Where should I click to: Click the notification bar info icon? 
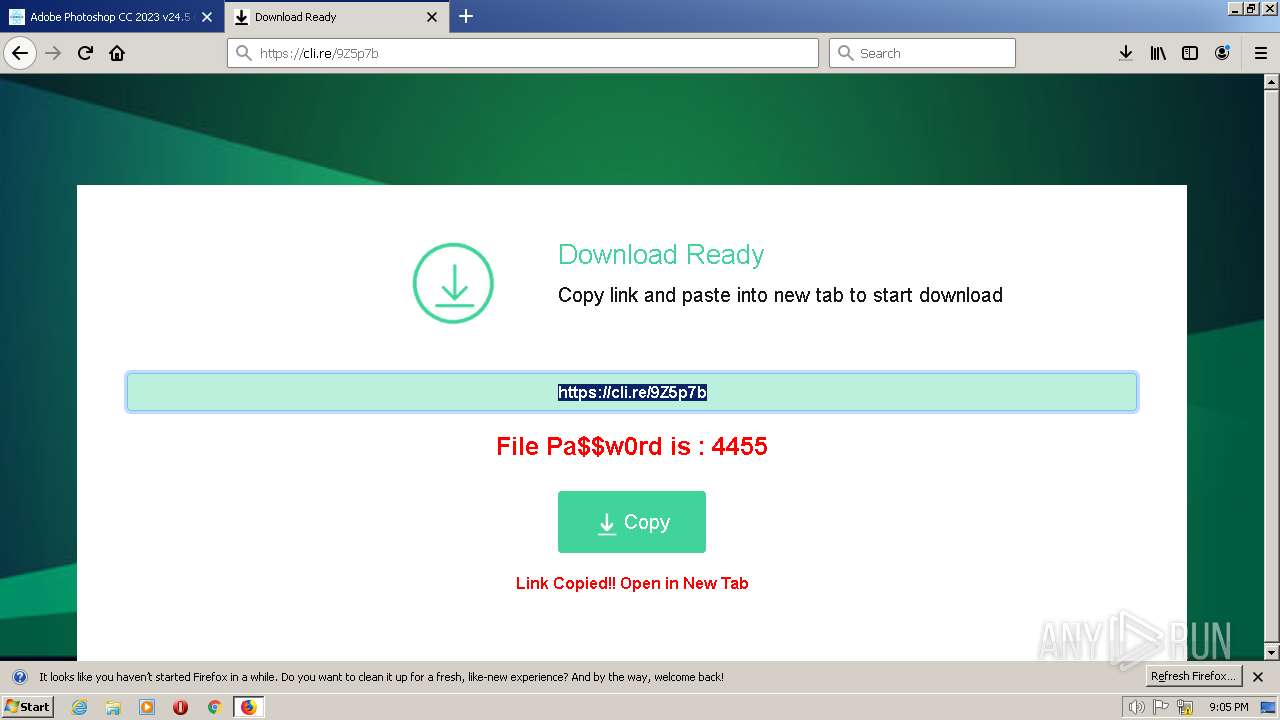click(x=19, y=677)
